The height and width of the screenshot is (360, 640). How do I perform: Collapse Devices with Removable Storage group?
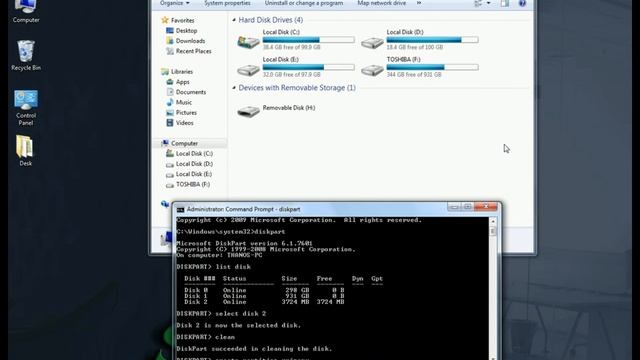tap(234, 88)
